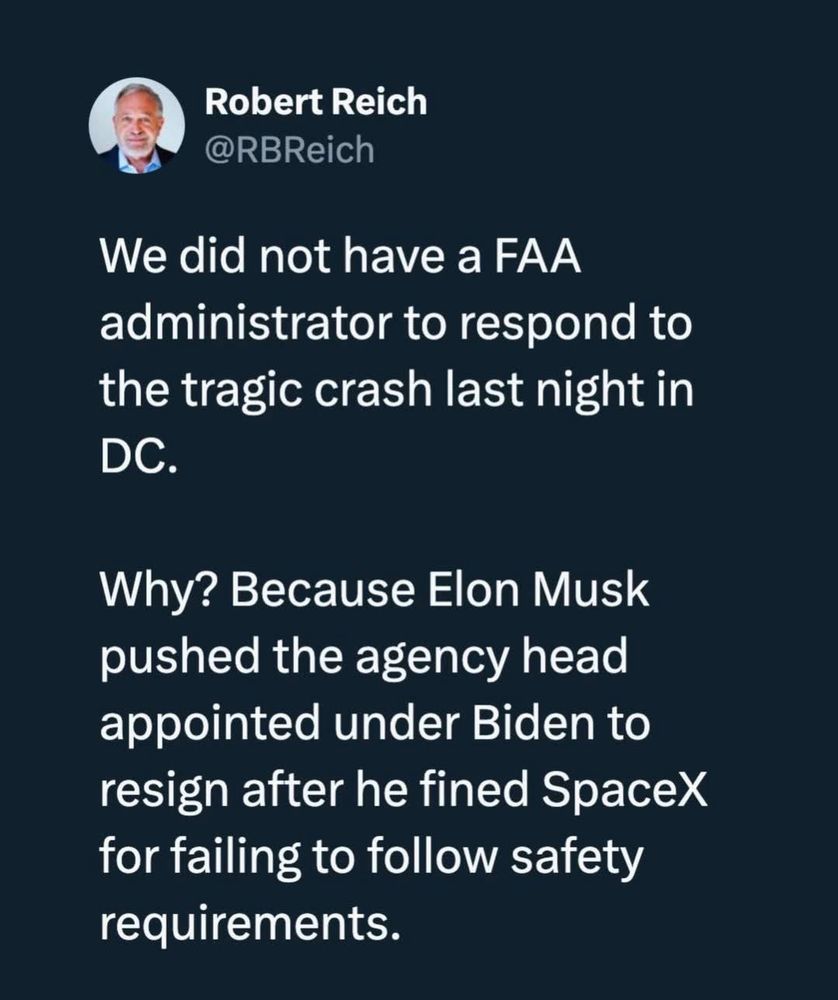Select the word safety in the tweet

point(576,858)
